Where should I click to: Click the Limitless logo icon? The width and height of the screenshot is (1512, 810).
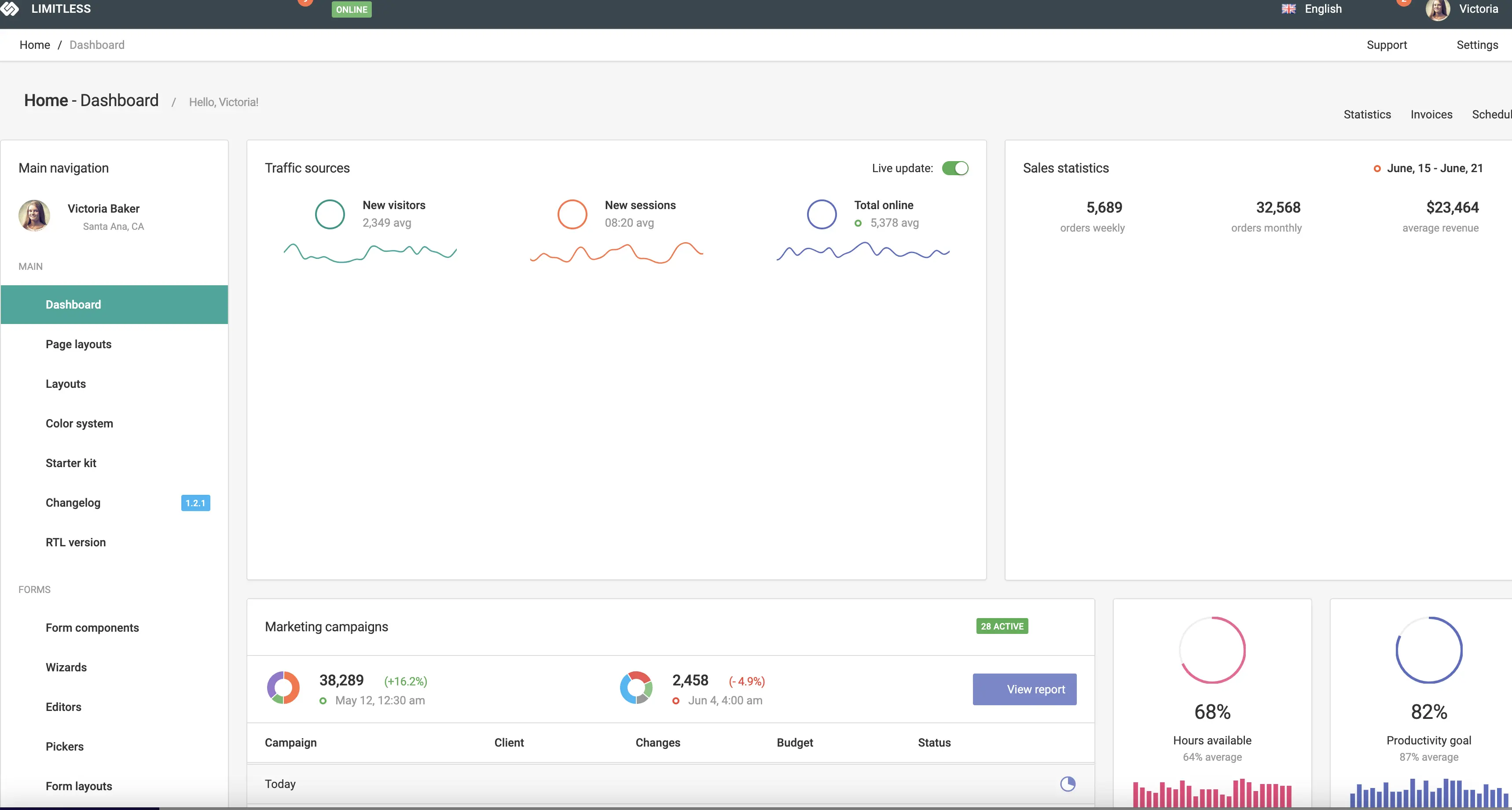pos(10,8)
